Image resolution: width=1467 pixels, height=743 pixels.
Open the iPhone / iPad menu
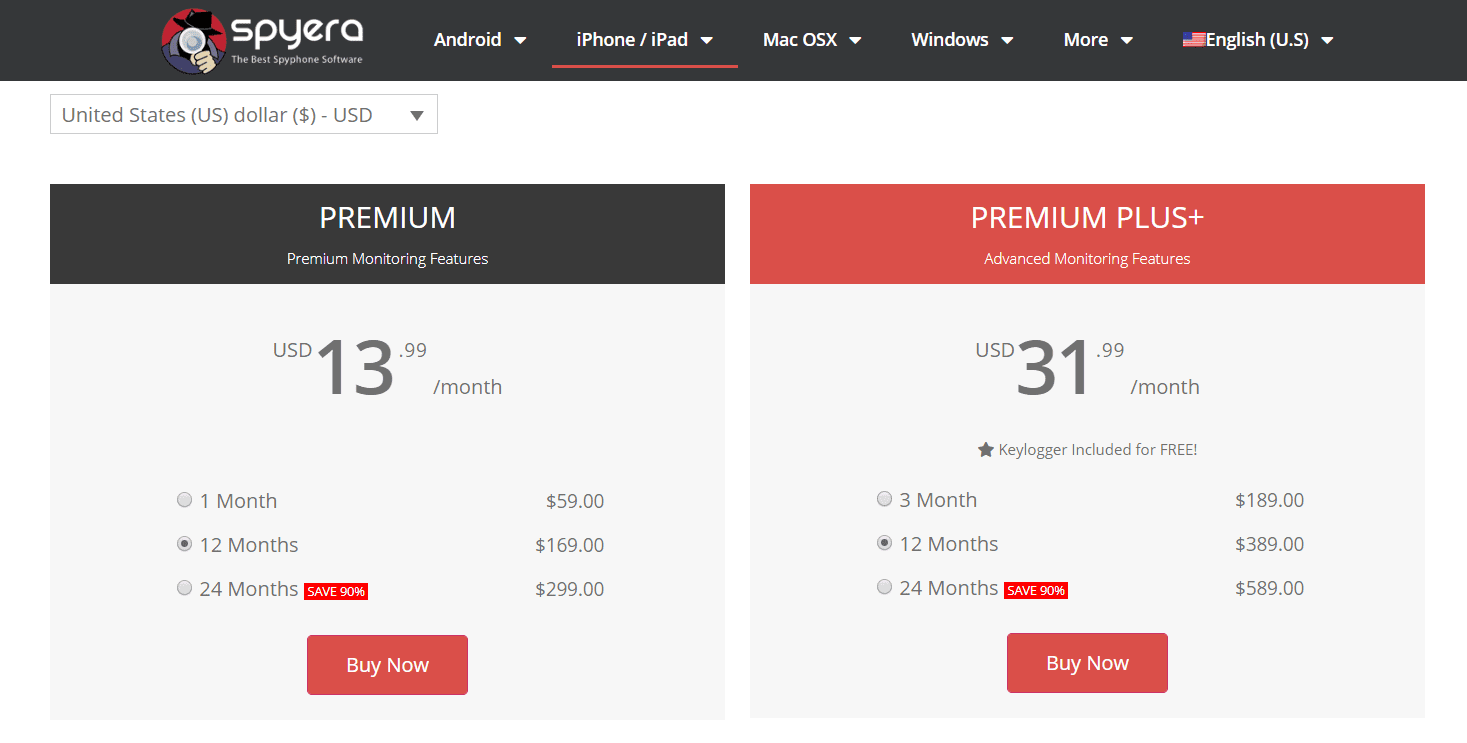644,40
